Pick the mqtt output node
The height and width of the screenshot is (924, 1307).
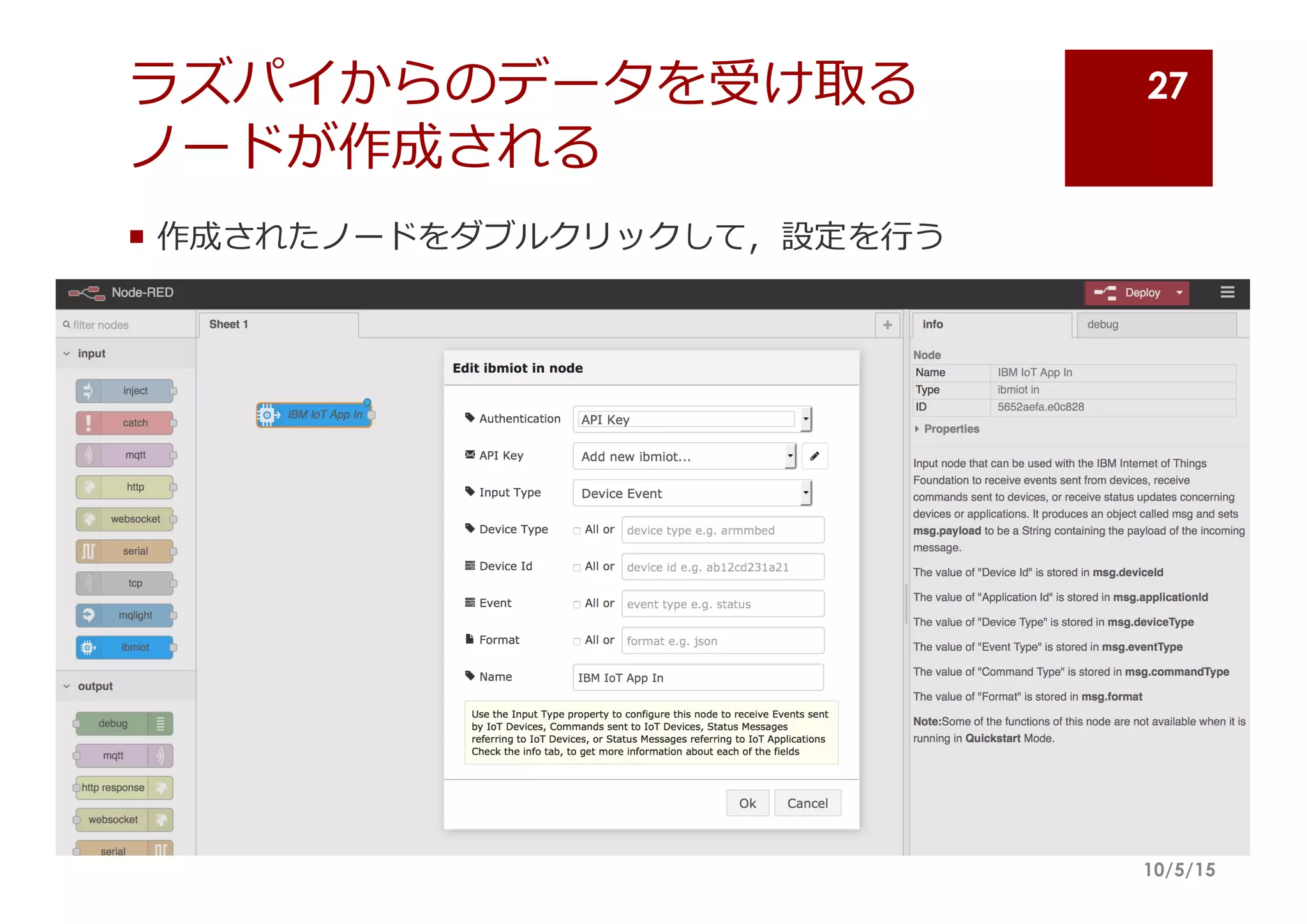point(124,756)
